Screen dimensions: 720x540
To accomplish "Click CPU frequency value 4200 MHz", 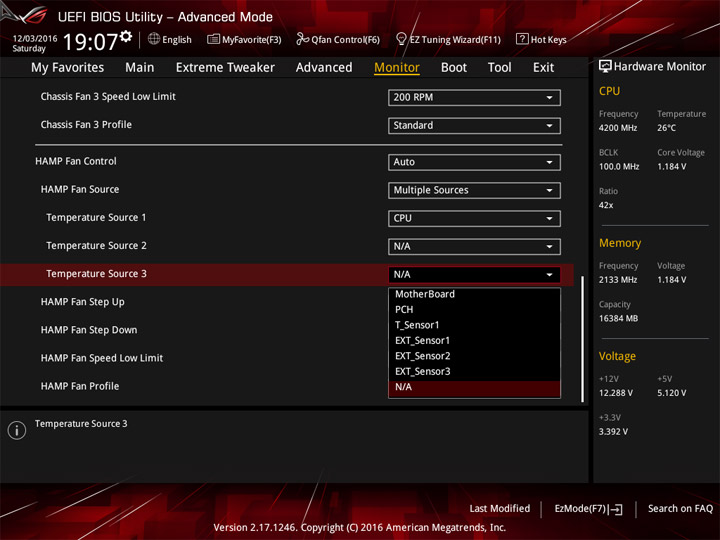I will pyautogui.click(x=618, y=128).
